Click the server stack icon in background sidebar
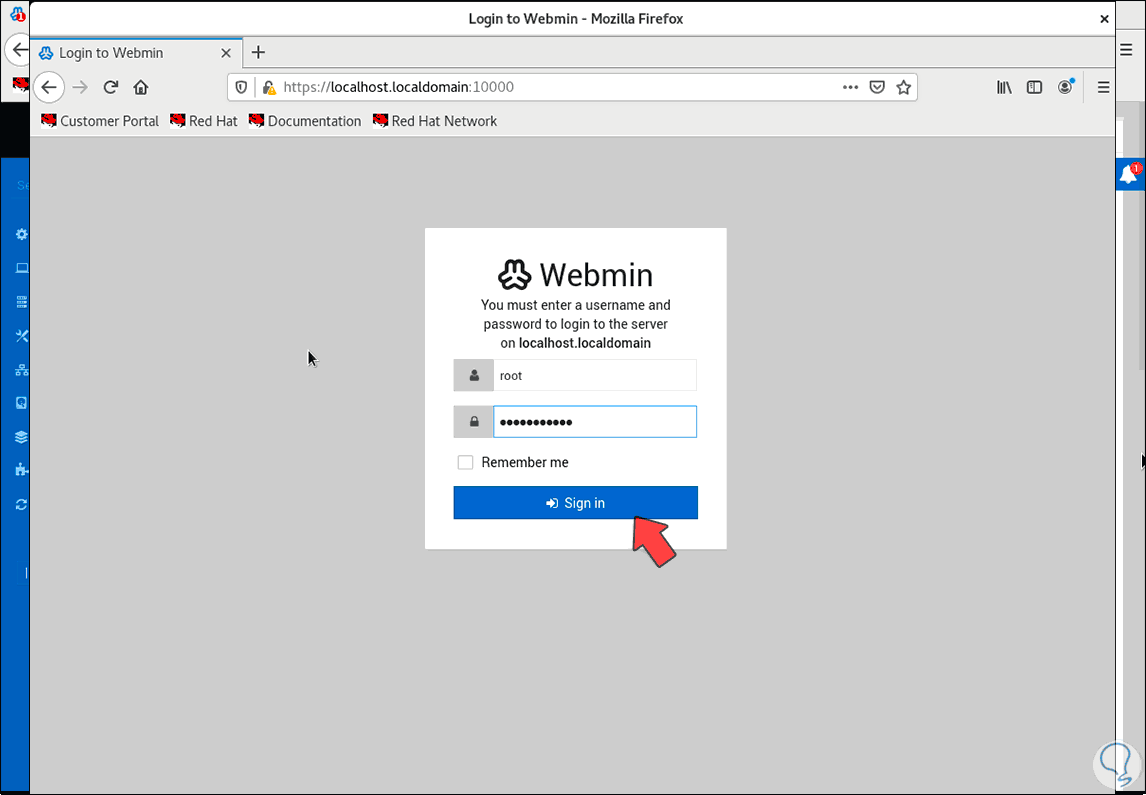 click(22, 302)
